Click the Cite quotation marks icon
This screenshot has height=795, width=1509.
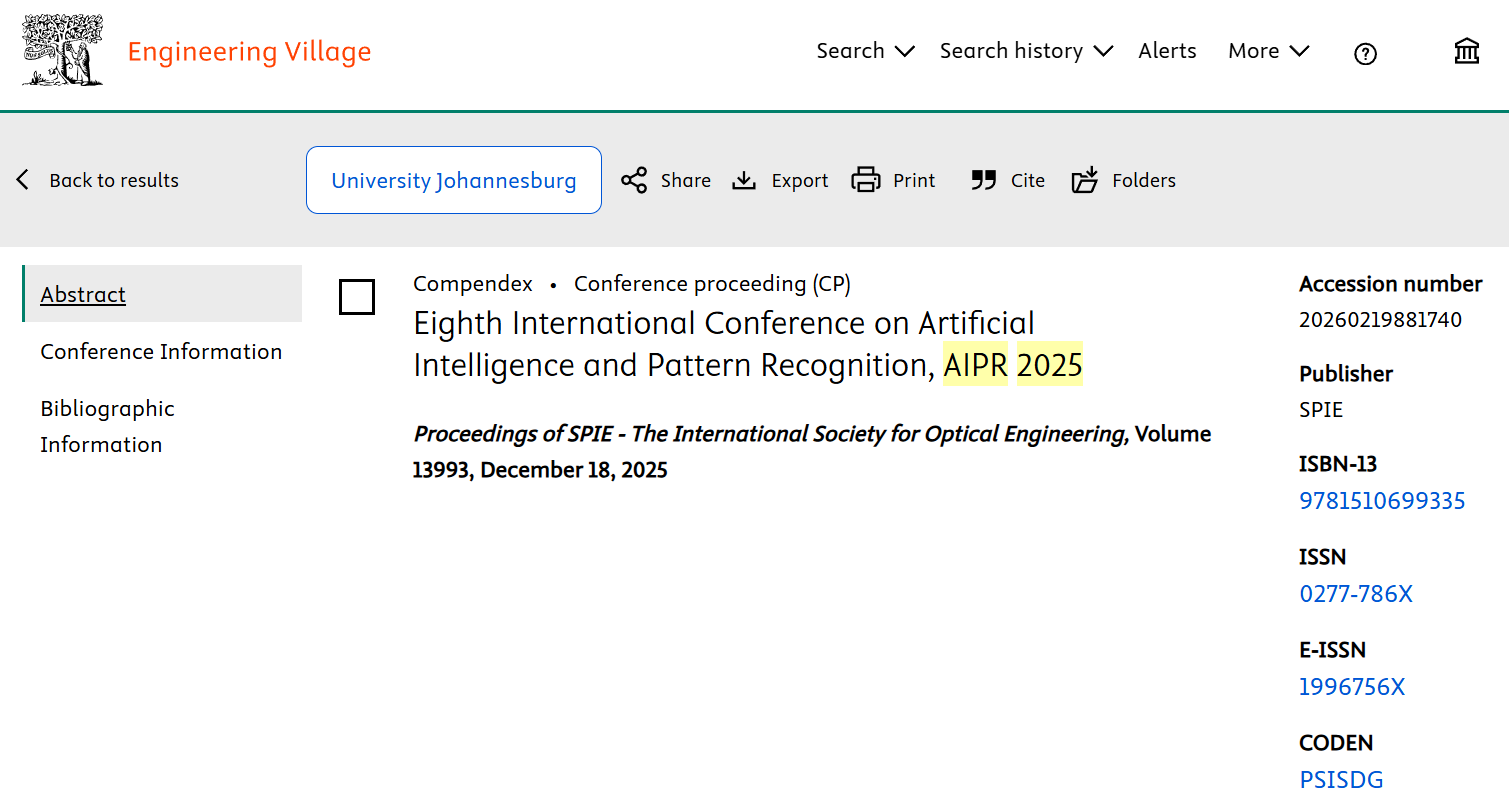tap(984, 180)
